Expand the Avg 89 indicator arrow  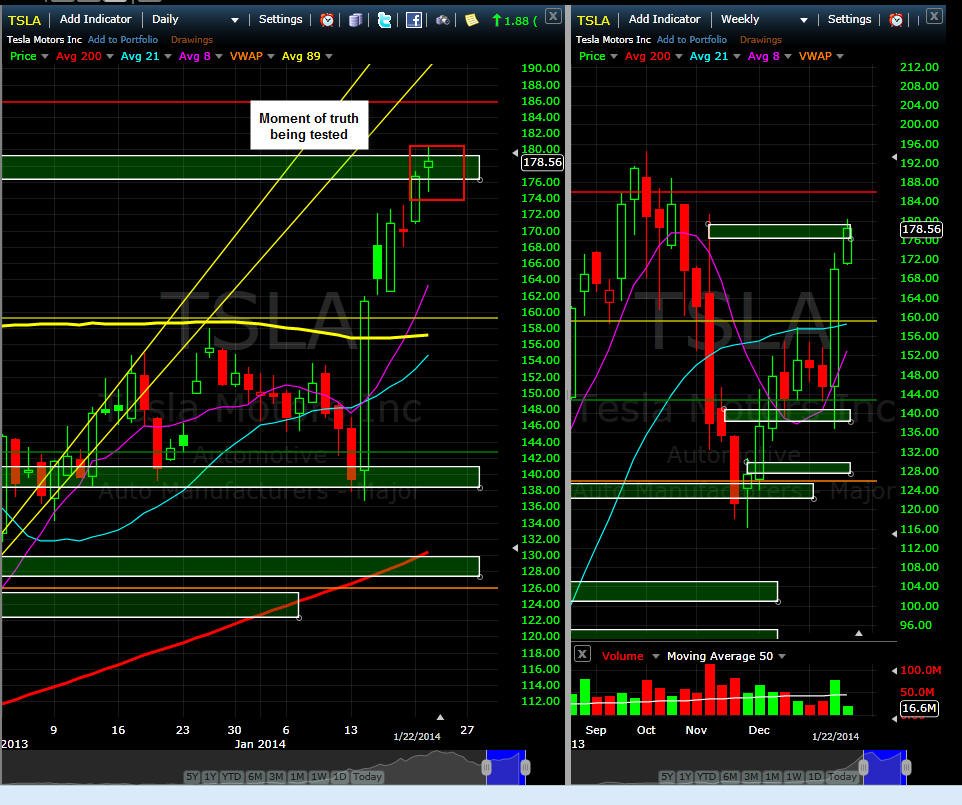[329, 56]
